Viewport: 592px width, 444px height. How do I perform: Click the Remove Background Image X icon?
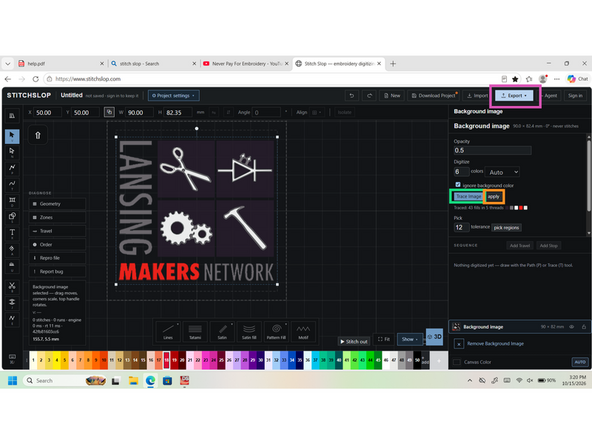pos(459,344)
